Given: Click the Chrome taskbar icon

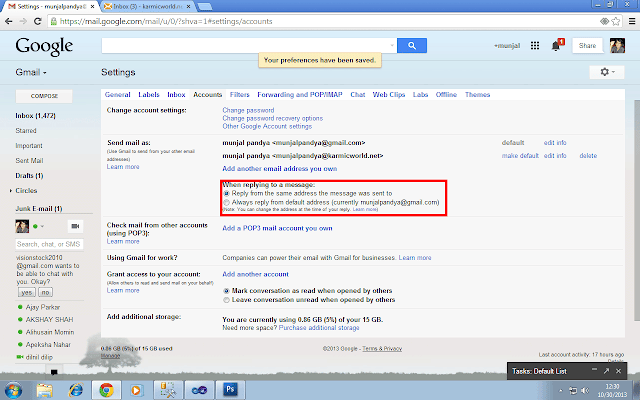Looking at the screenshot, I should pyautogui.click(x=107, y=391).
